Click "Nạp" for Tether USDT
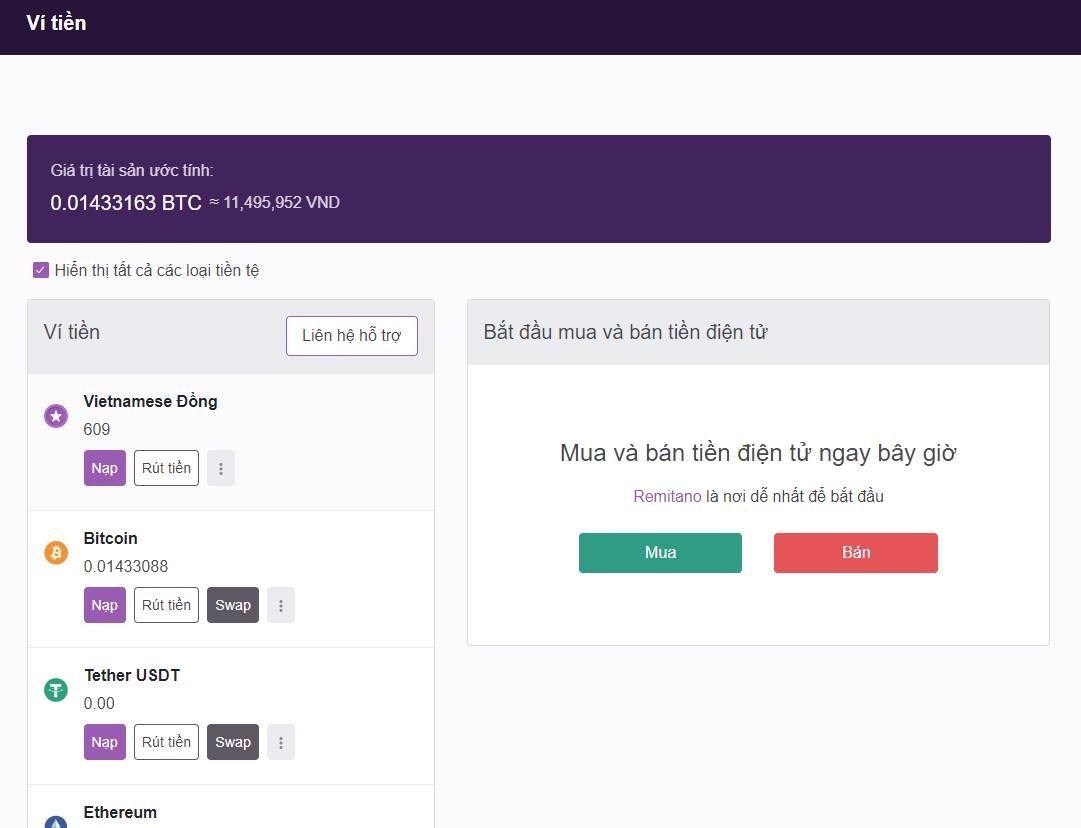1081x828 pixels. pyautogui.click(x=104, y=741)
